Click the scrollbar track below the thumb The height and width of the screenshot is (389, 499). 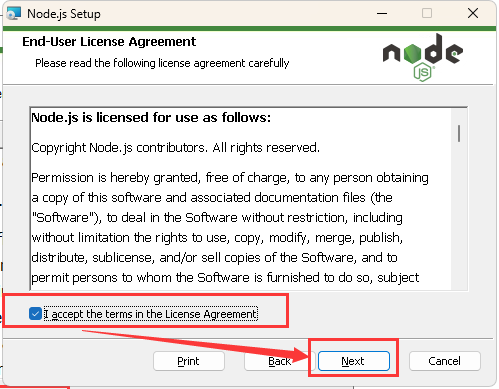[459, 217]
